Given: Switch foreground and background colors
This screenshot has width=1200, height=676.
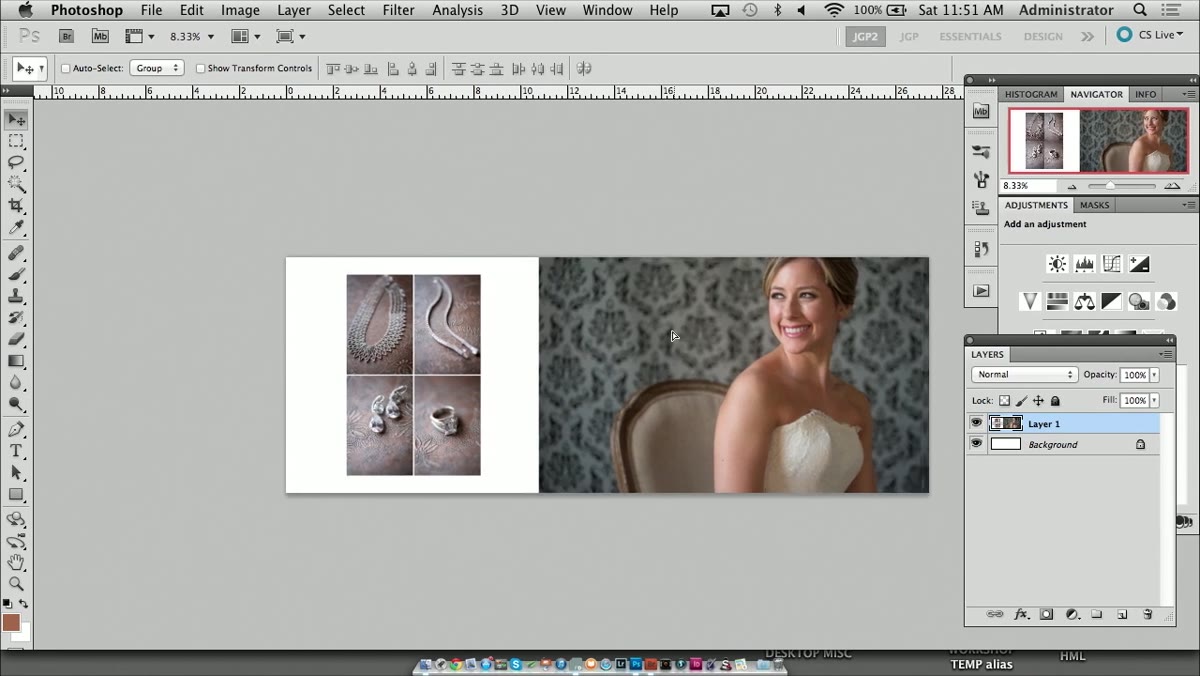Looking at the screenshot, I should click(24, 604).
